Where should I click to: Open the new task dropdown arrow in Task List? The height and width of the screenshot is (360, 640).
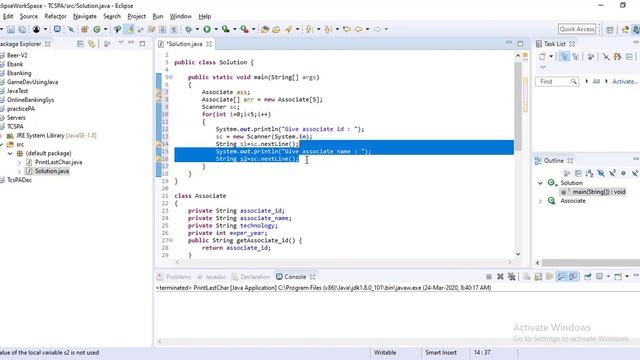tap(551, 56)
